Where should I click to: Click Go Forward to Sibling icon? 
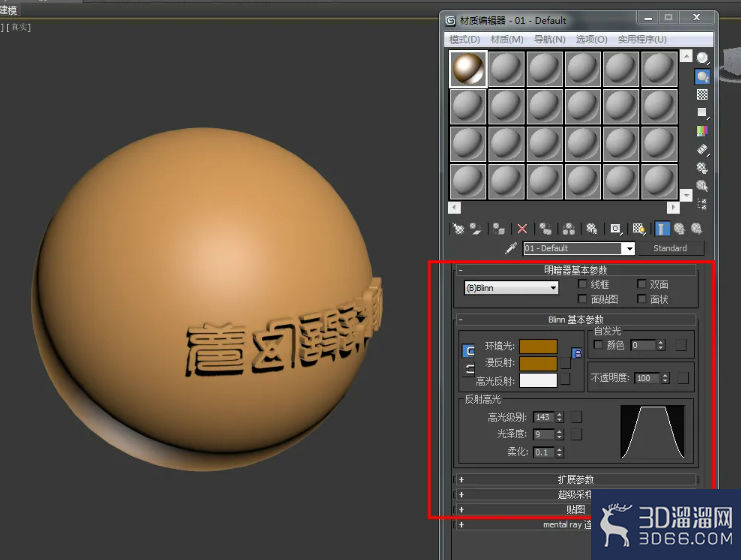pyautogui.click(x=697, y=229)
